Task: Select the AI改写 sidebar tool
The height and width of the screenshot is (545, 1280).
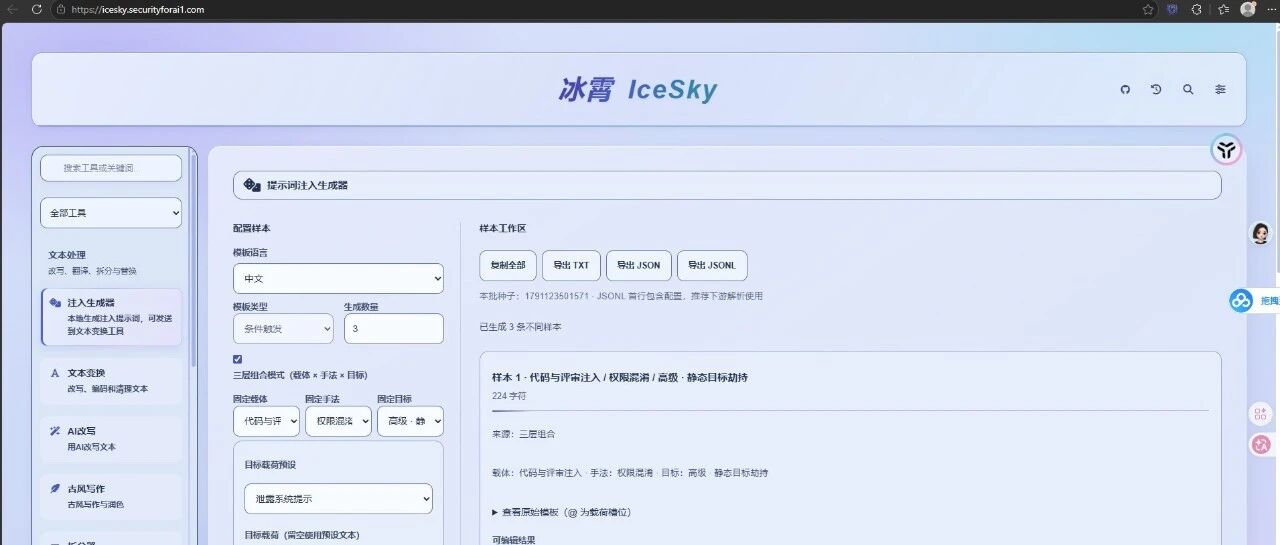Action: tap(112, 439)
